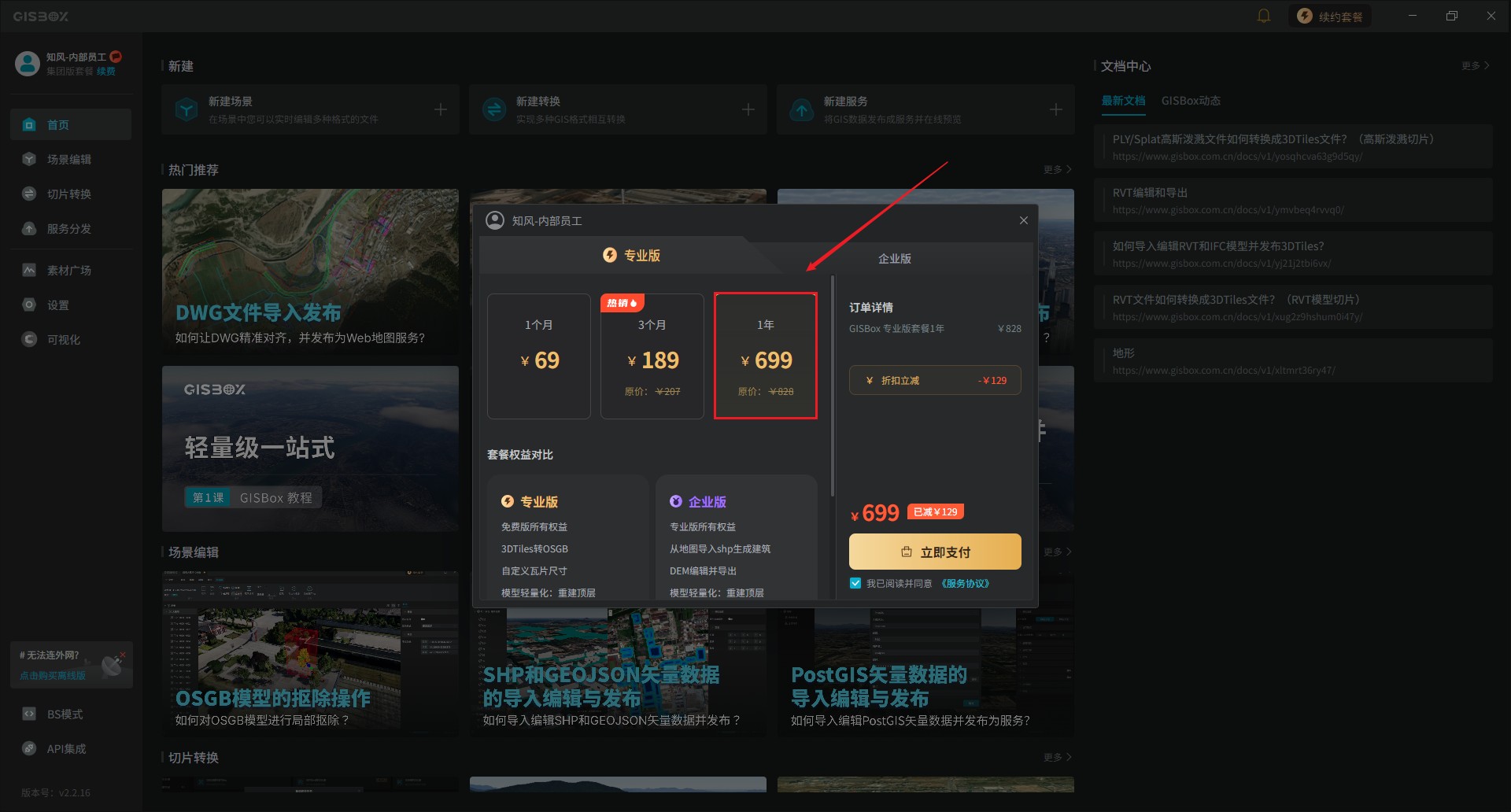Screen dimensions: 1511x812
Task: Open PostGIS矢量数据的导入 tutorial thumbnail
Action: coord(925,674)
